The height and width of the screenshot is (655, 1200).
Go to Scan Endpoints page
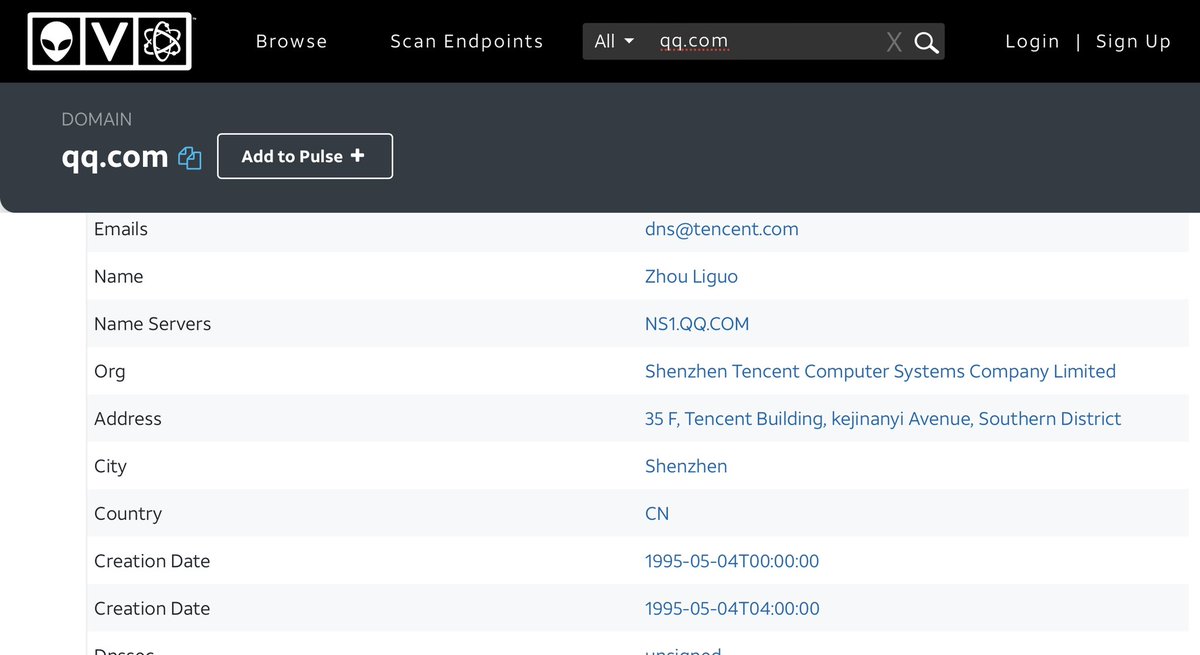click(x=466, y=41)
